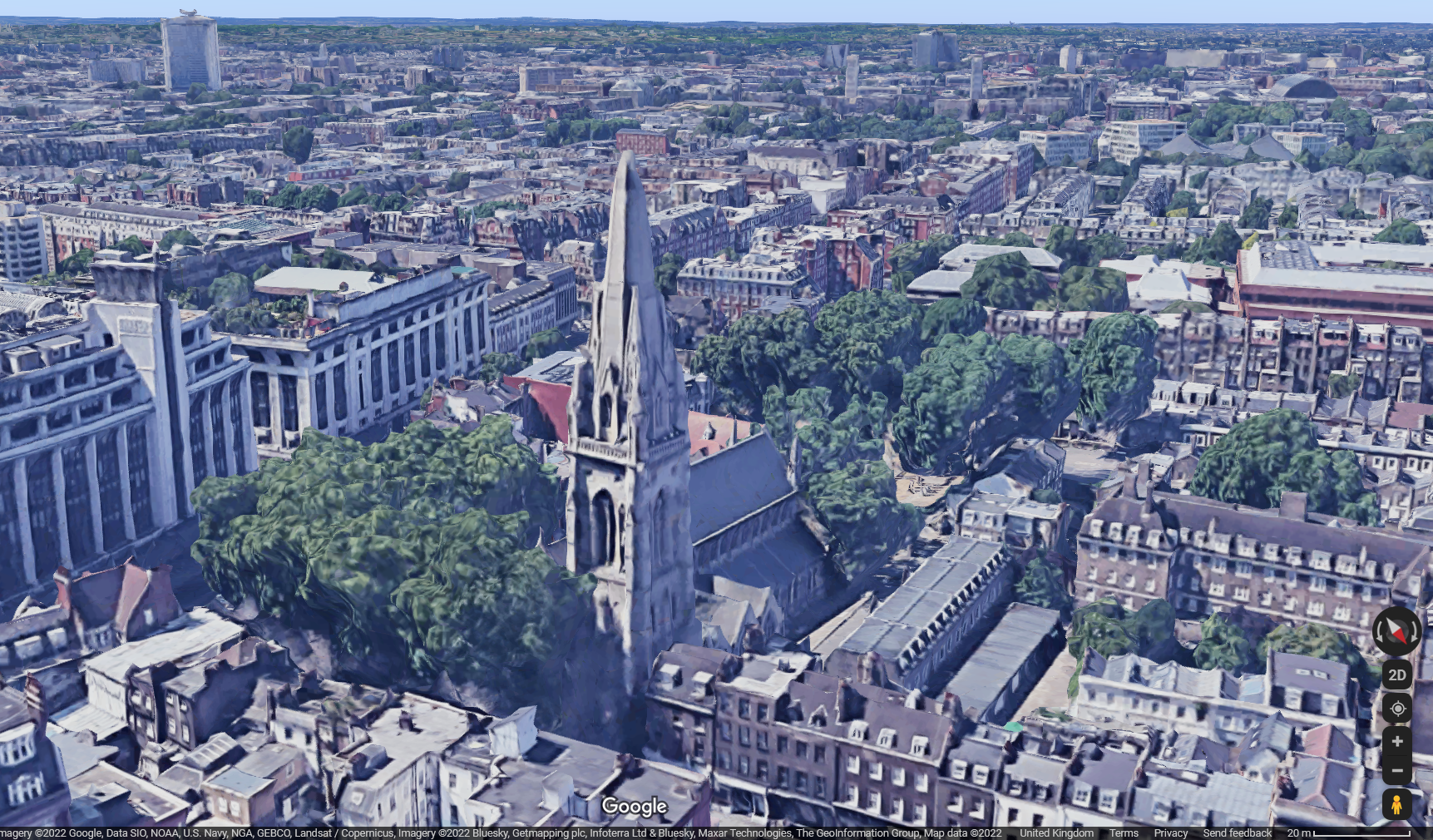Image resolution: width=1433 pixels, height=840 pixels.
Task: Click the Google logo
Action: click(635, 807)
